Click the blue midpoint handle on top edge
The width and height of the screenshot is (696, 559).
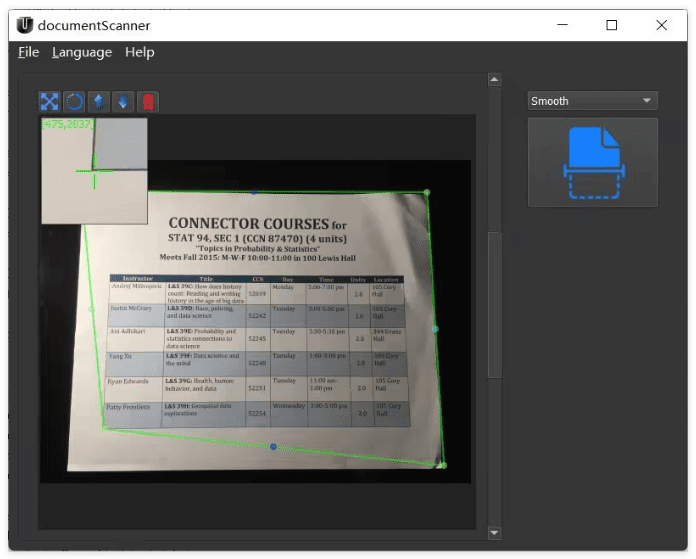coord(254,192)
